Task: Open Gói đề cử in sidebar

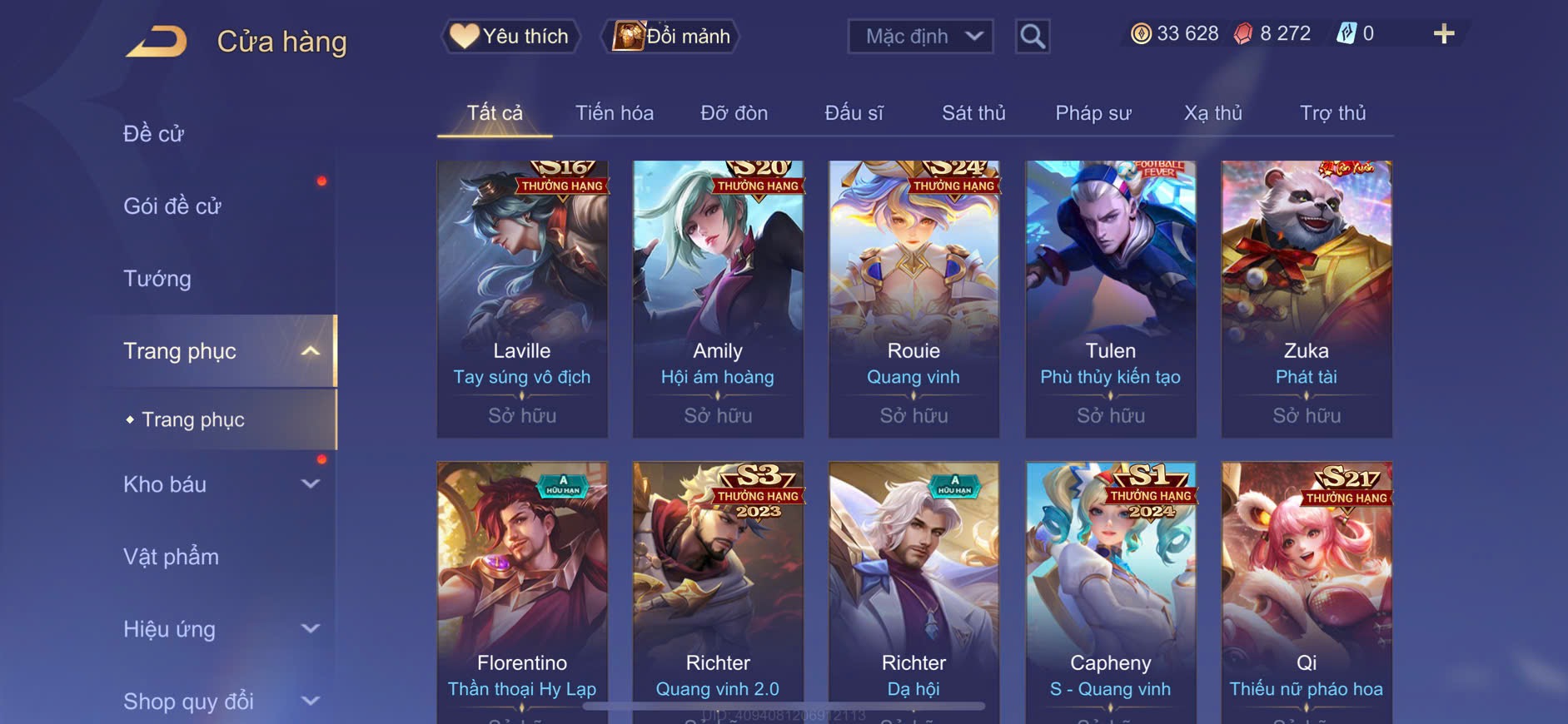Action: point(172,206)
